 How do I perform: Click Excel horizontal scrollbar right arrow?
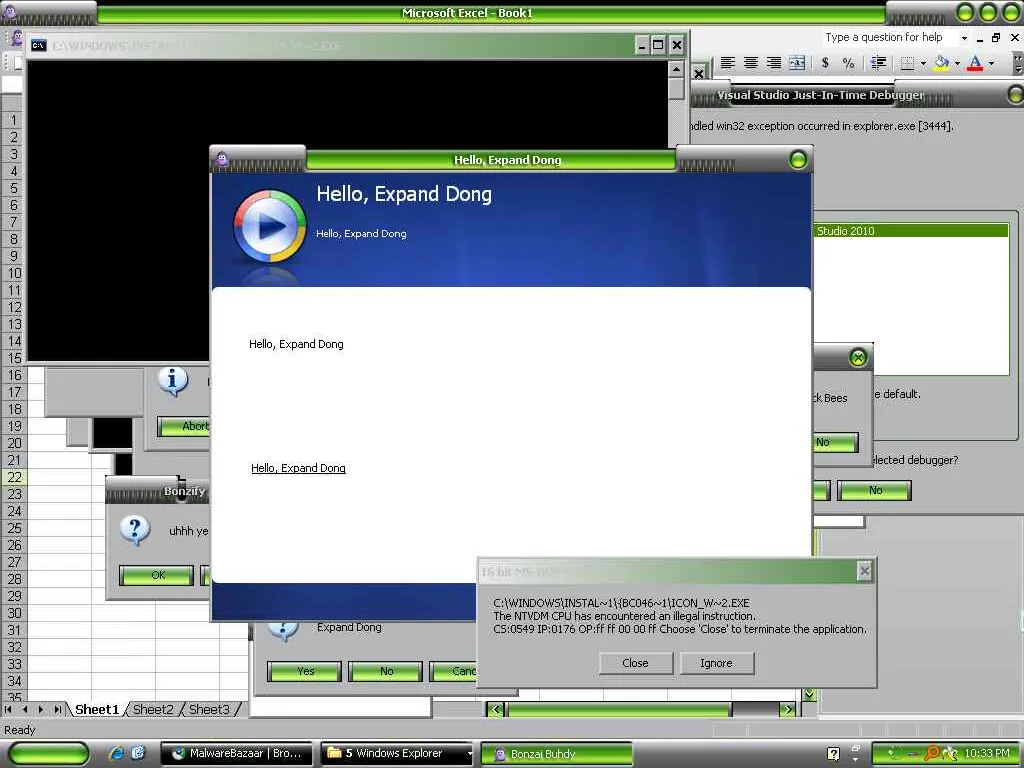pos(788,709)
